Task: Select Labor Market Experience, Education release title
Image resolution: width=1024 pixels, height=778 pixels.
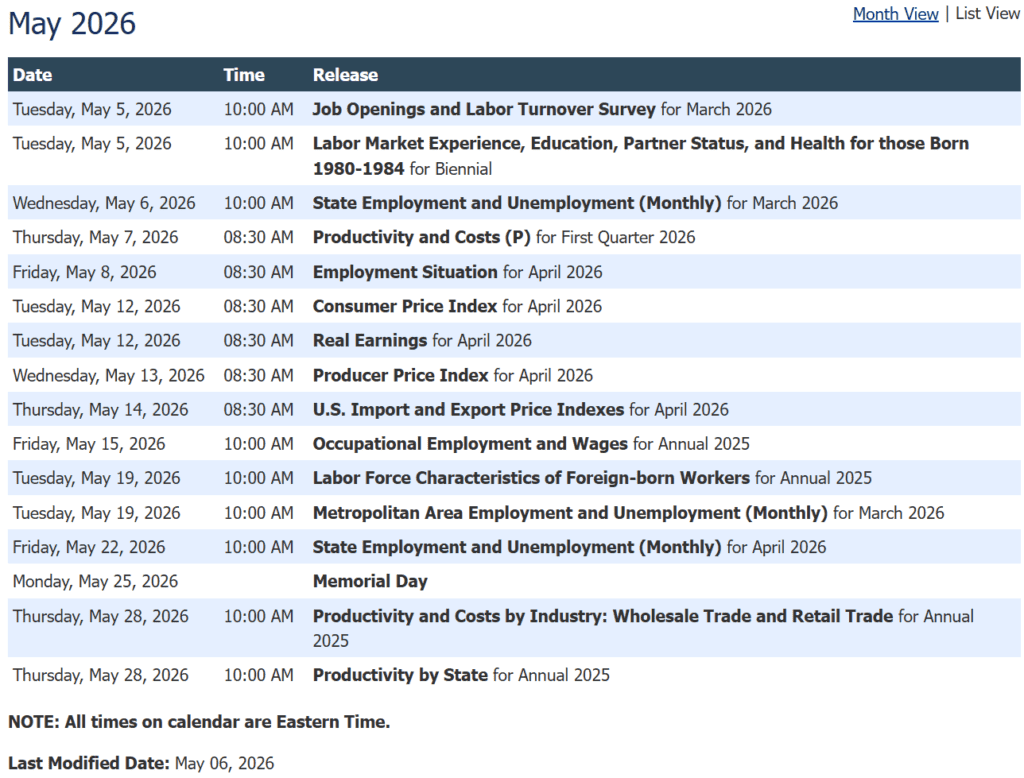Action: tap(641, 155)
